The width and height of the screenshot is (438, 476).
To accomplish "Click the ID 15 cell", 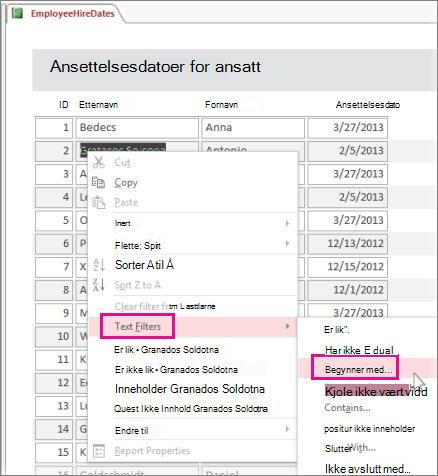I will coord(54,452).
